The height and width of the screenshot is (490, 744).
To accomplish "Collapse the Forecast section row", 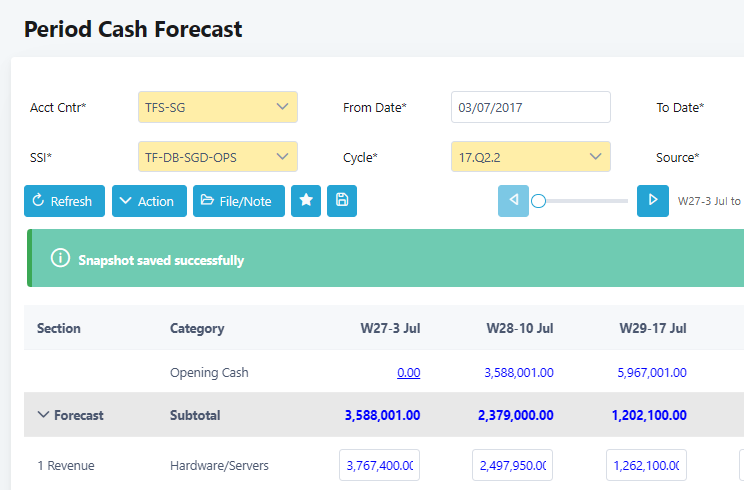I will coord(44,415).
